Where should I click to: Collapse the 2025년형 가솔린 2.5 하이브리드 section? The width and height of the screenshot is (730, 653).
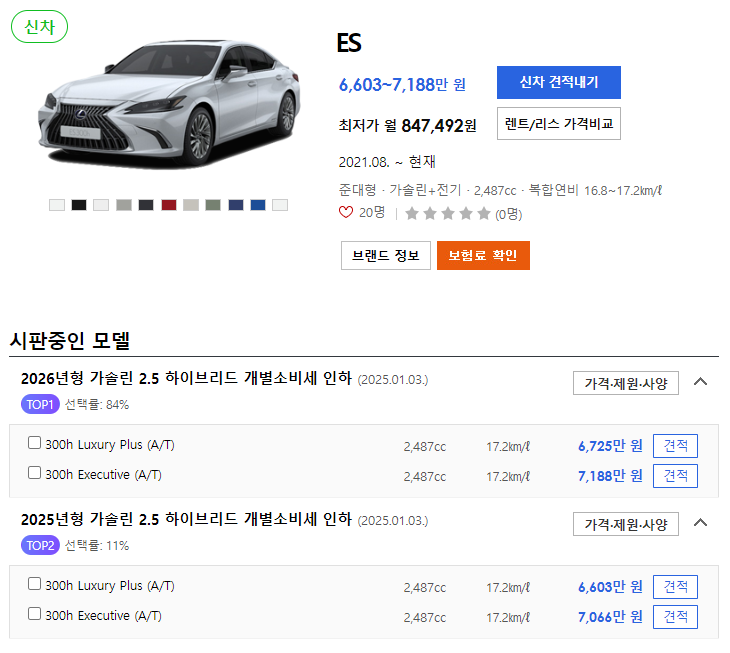click(x=700, y=523)
